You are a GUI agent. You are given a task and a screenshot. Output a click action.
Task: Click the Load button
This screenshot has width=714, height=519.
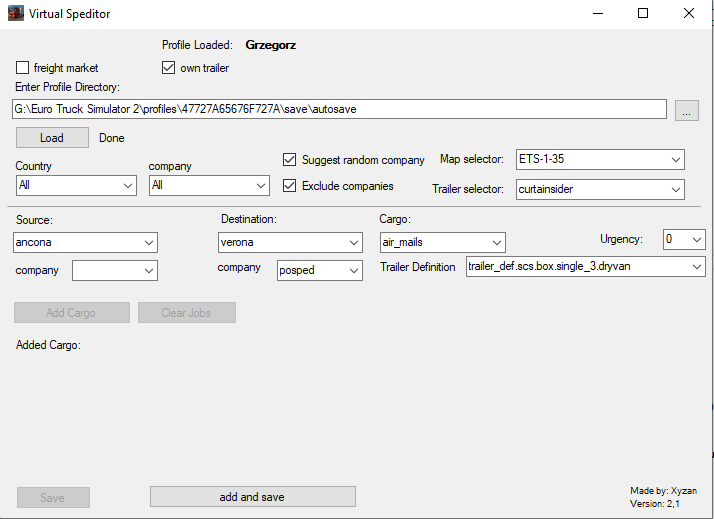click(52, 138)
